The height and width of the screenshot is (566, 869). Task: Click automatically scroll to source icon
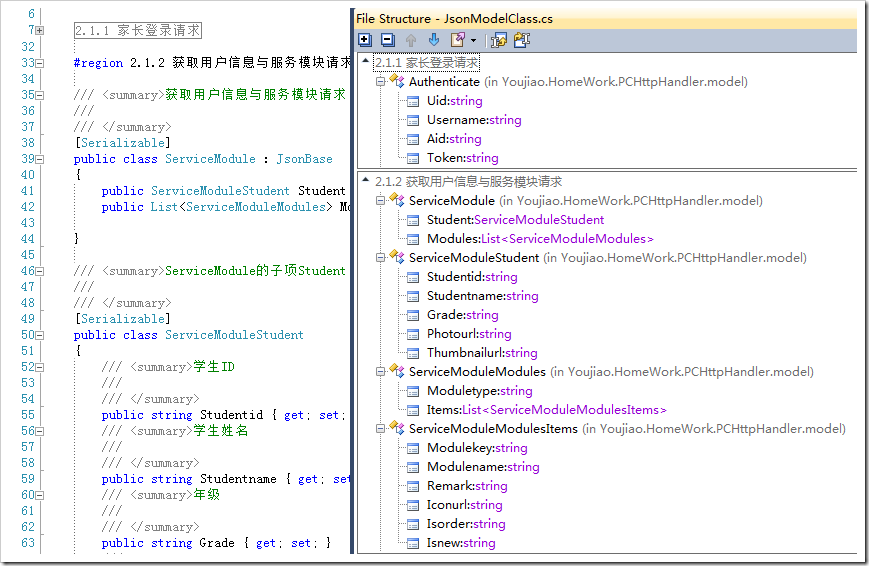click(522, 40)
